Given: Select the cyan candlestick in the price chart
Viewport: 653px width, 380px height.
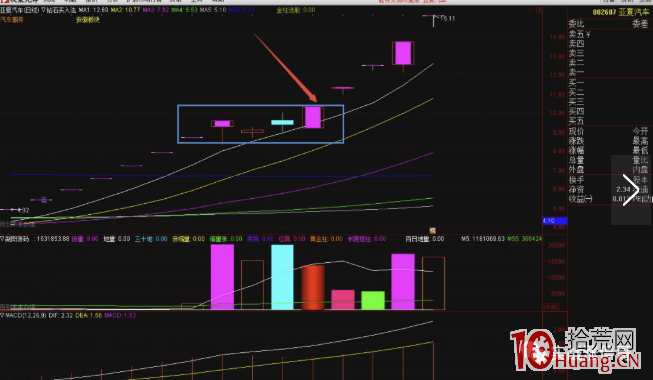Looking at the screenshot, I should (282, 122).
